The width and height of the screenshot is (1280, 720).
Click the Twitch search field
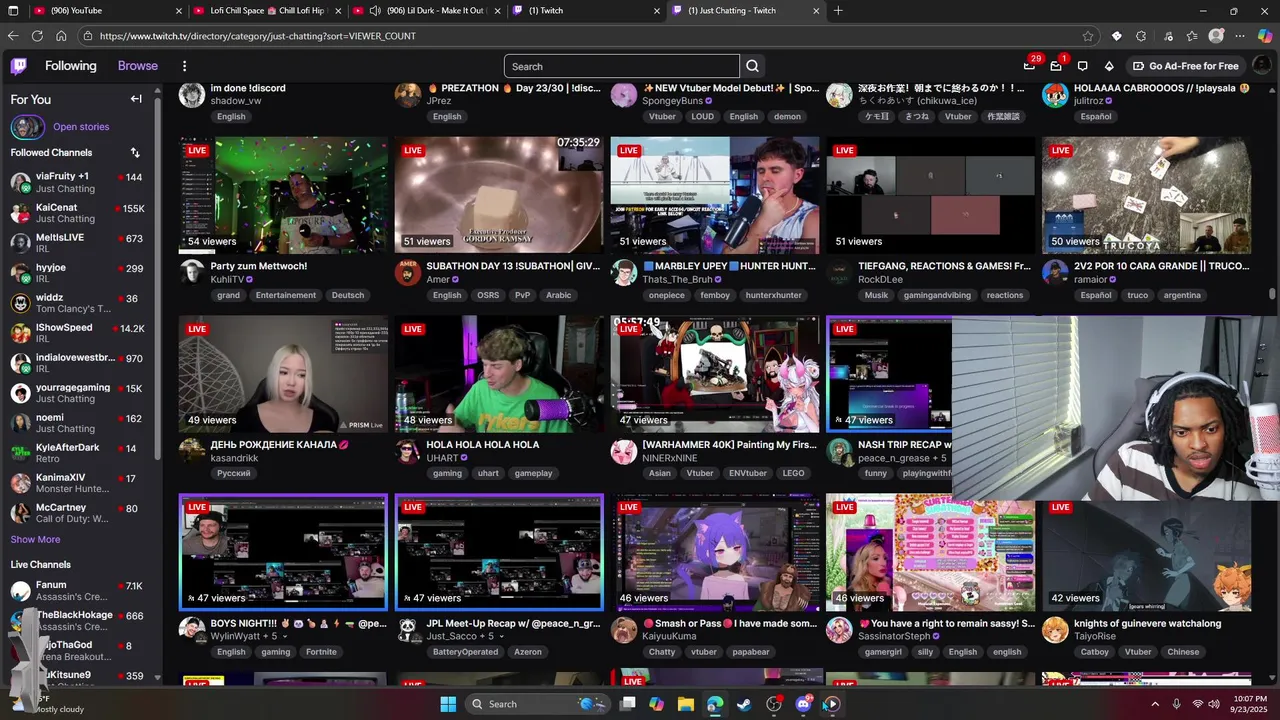tap(622, 66)
